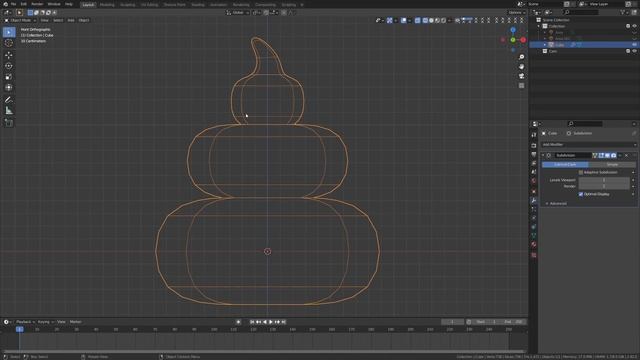Viewport: 640px width, 360px height.
Task: Hide Collection using its eye icon
Action: (x=634, y=26)
